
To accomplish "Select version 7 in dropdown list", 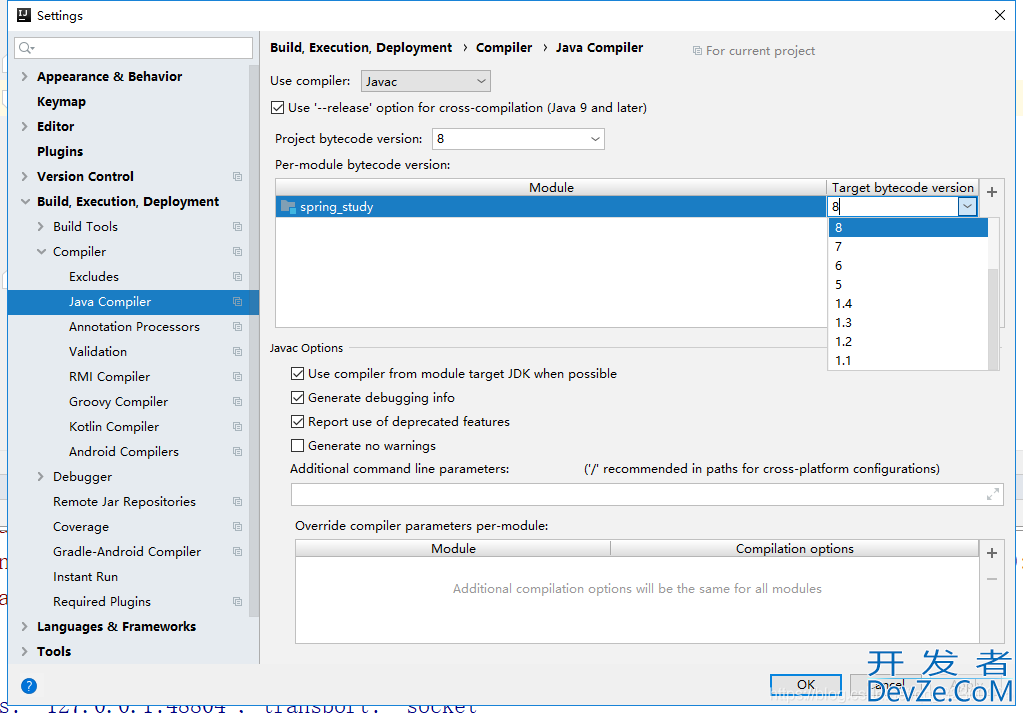I will tap(908, 247).
